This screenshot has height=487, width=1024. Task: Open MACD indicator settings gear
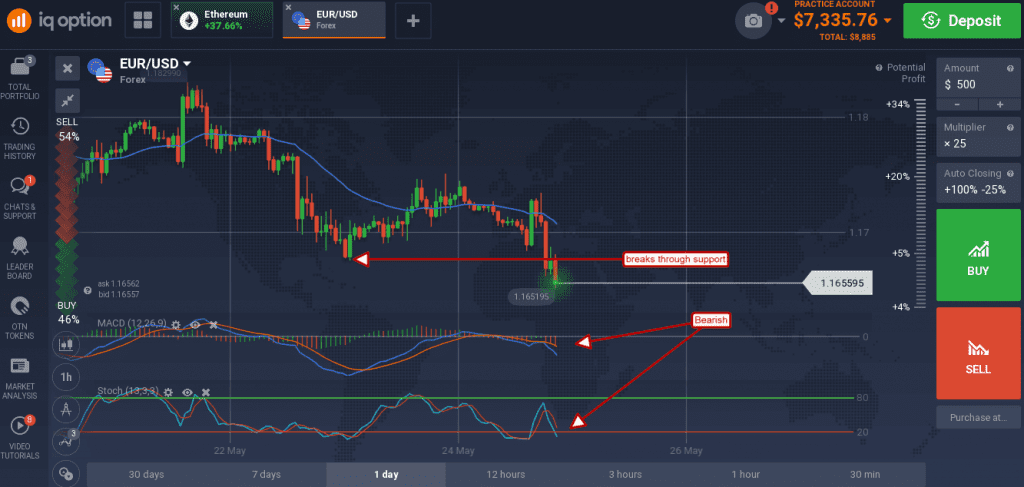[x=176, y=324]
